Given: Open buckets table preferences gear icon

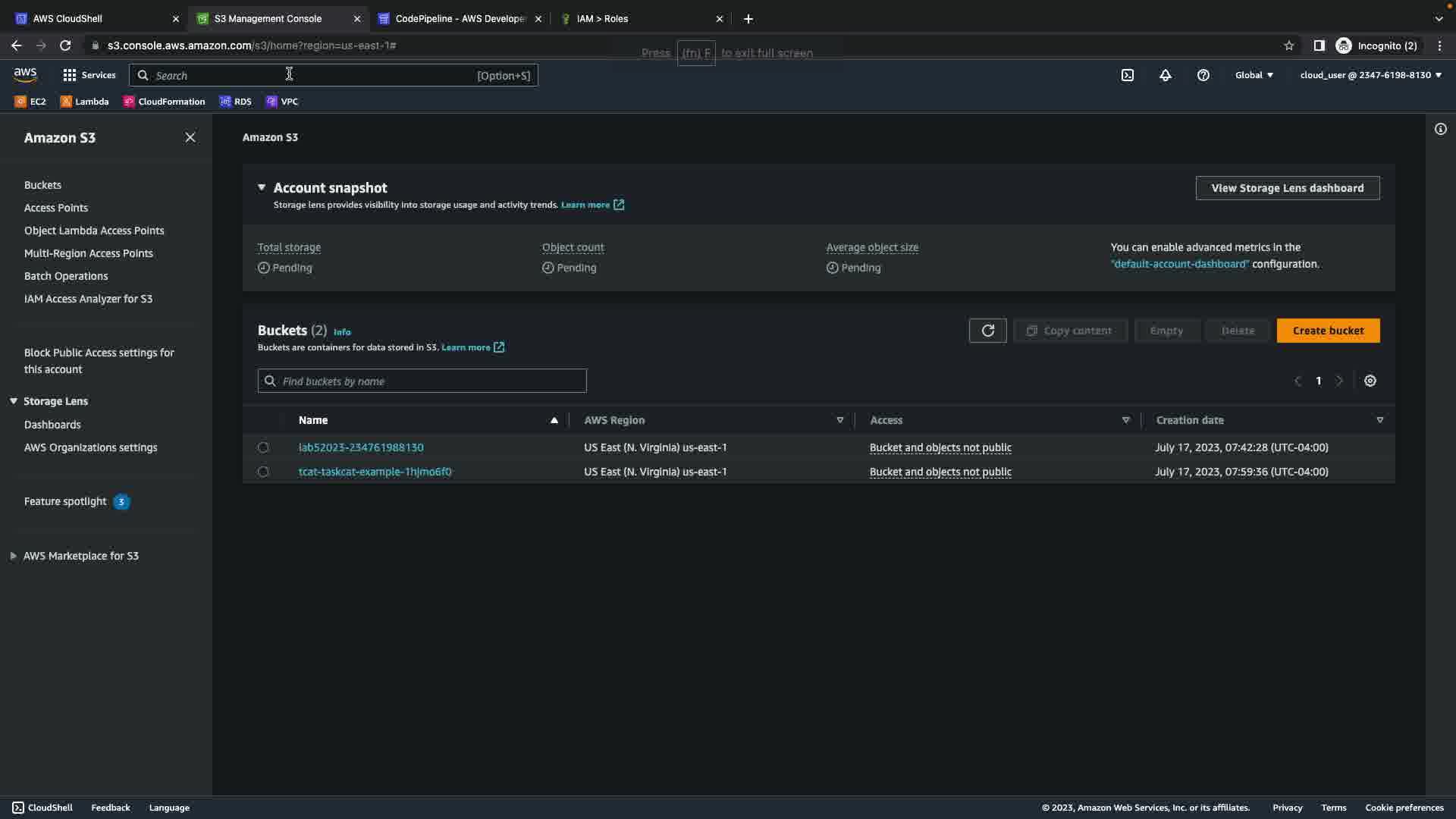Looking at the screenshot, I should click(x=1370, y=381).
